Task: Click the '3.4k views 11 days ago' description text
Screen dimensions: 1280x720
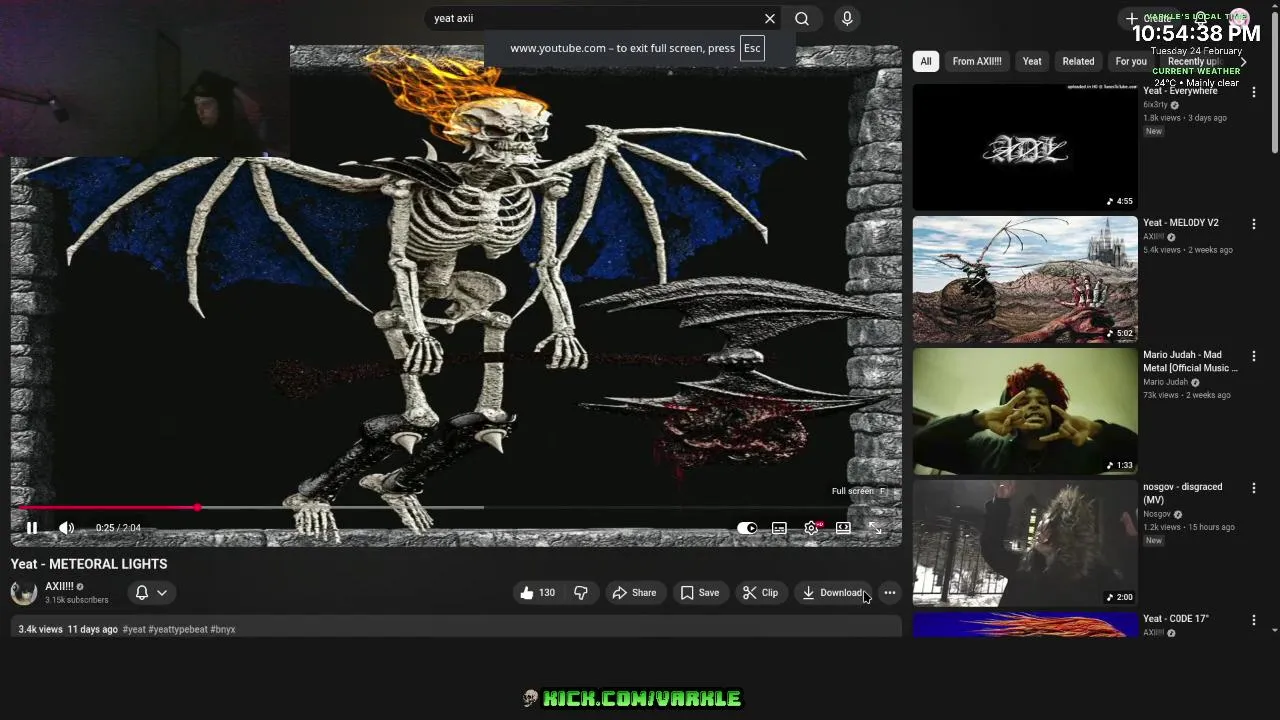Action: point(68,629)
